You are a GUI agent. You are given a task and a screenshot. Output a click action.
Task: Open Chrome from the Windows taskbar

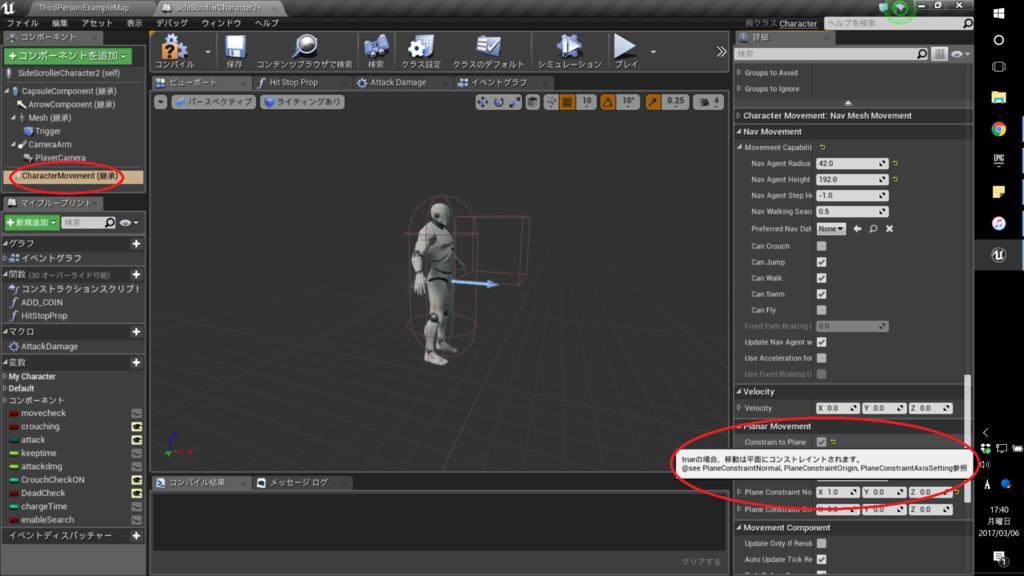coord(999,129)
